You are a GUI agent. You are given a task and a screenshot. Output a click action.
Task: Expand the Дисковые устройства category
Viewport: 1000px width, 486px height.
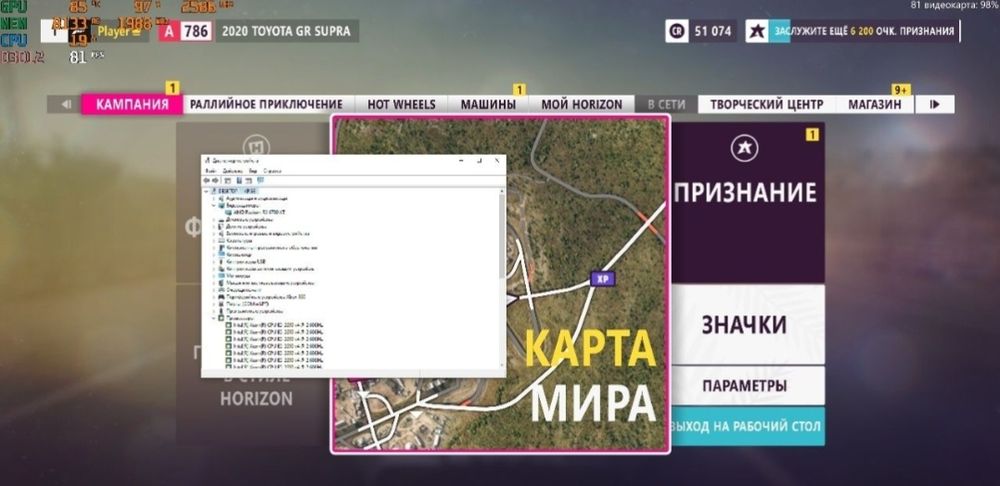(214, 219)
